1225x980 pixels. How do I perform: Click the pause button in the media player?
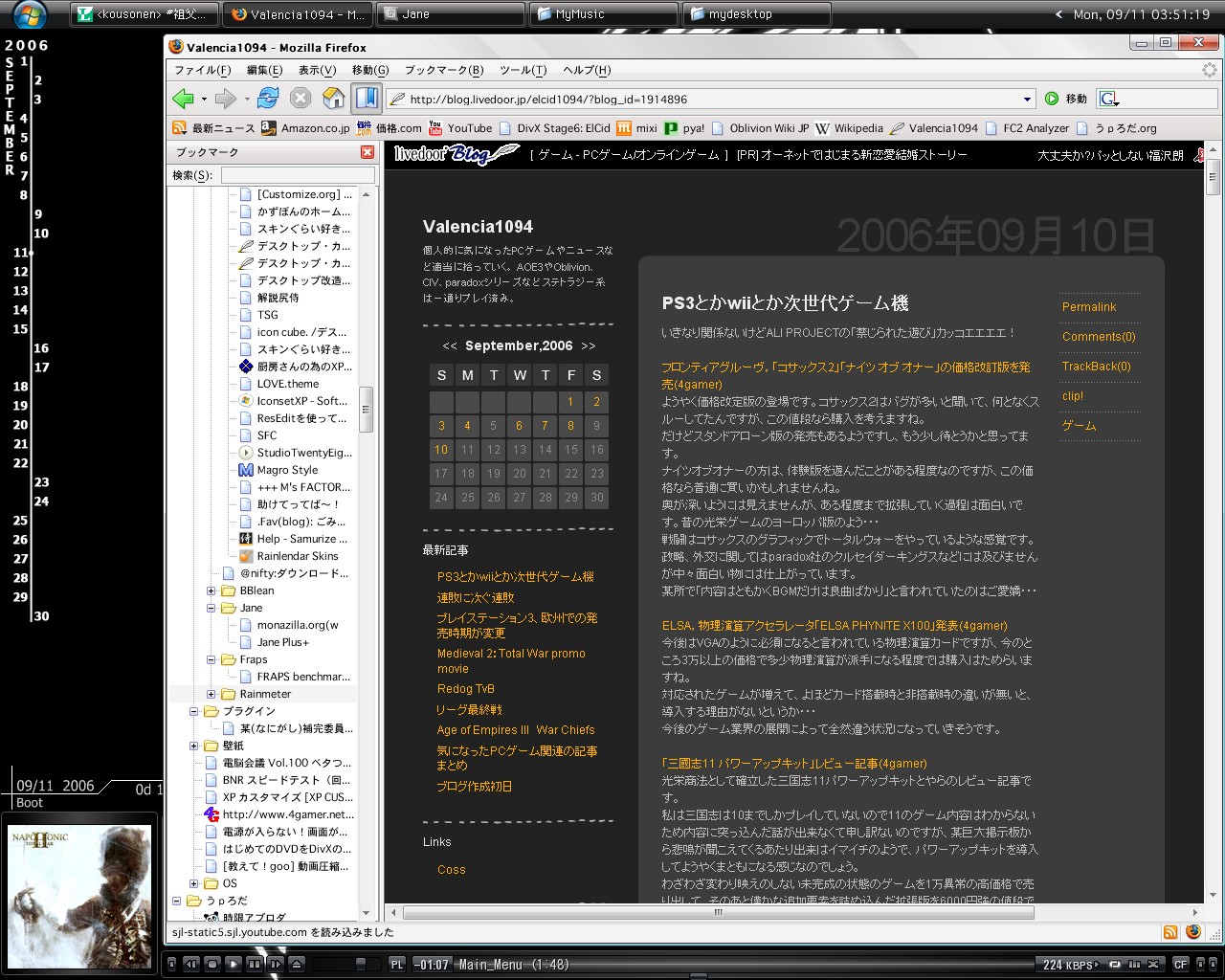(x=255, y=964)
